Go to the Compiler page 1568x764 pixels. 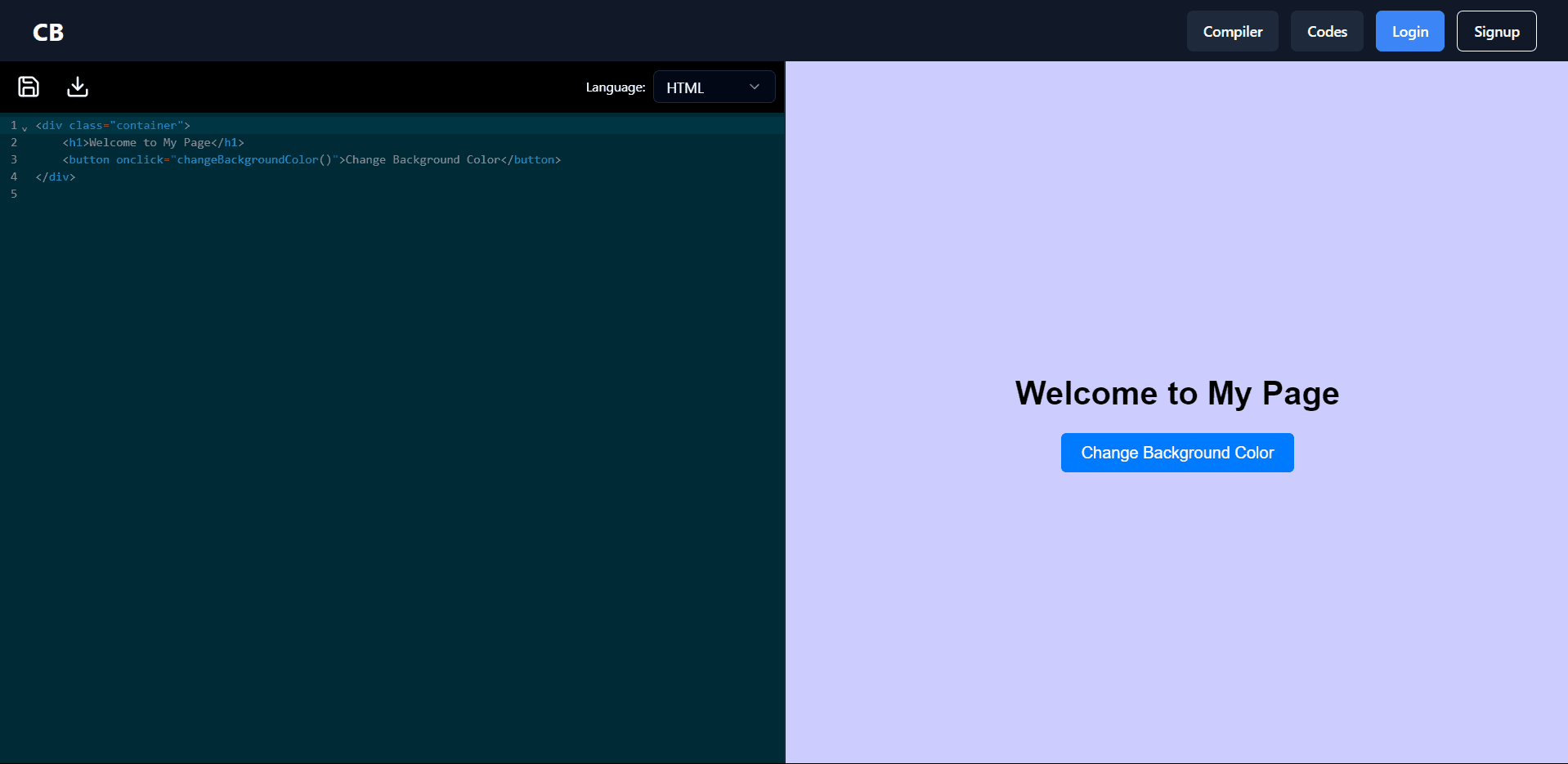pyautogui.click(x=1232, y=32)
